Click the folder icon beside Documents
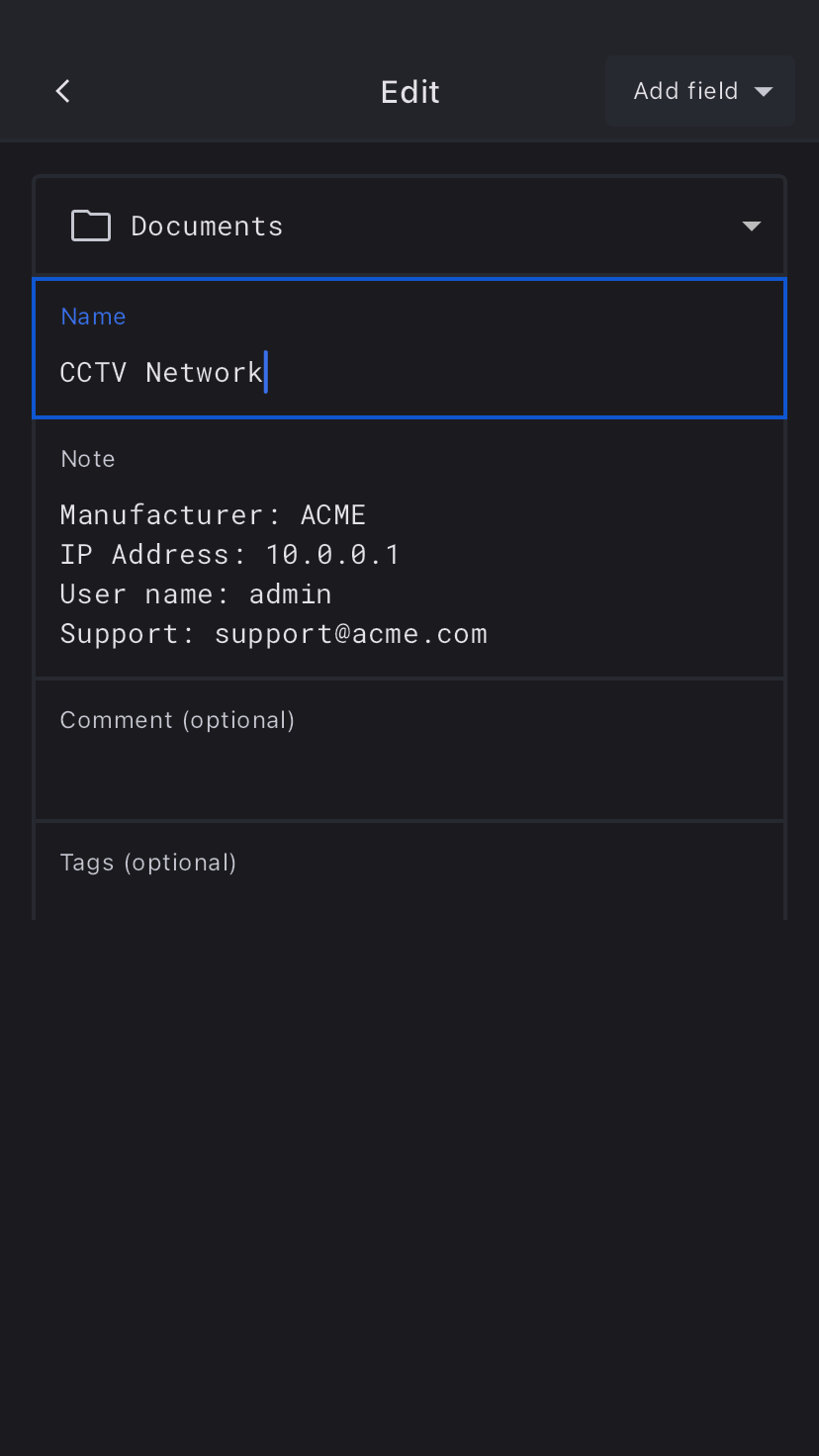 pos(91,226)
